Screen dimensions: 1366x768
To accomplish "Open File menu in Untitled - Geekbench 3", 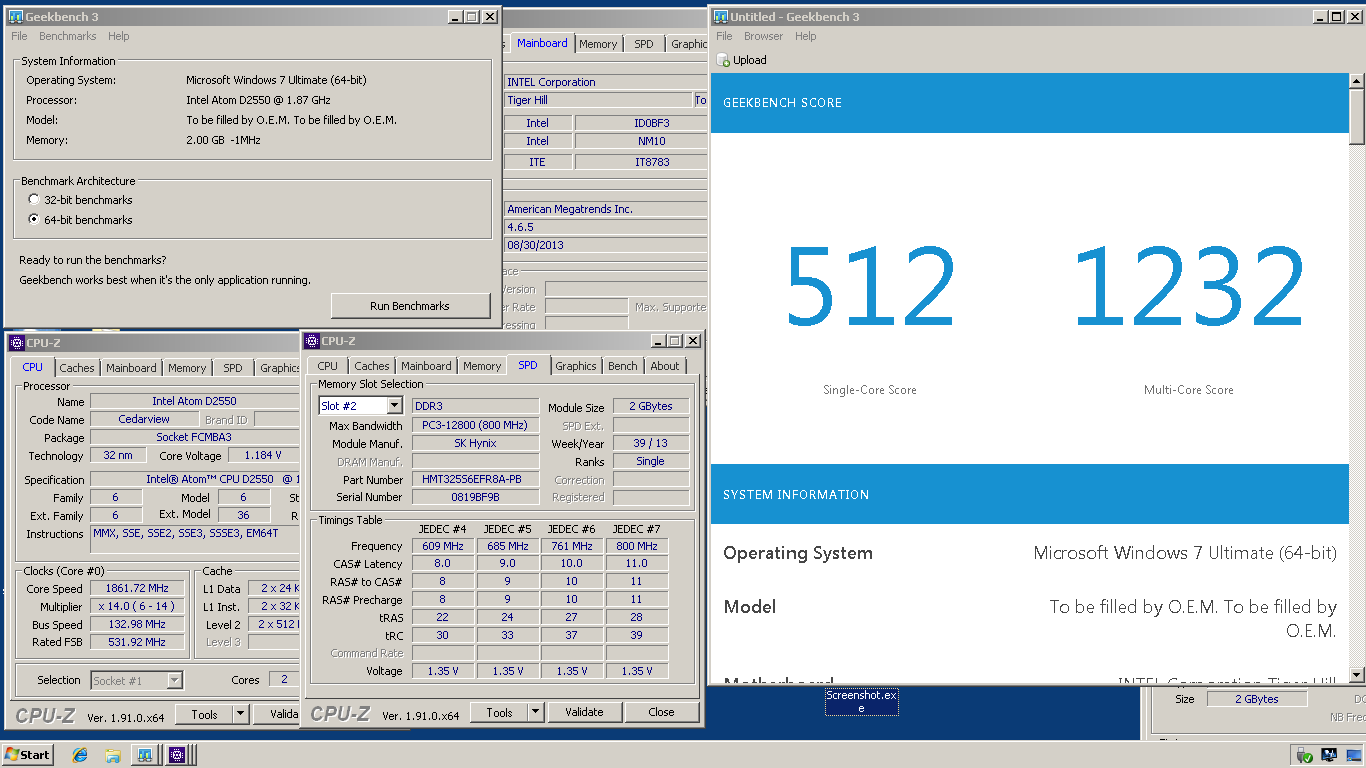I will (x=723, y=36).
